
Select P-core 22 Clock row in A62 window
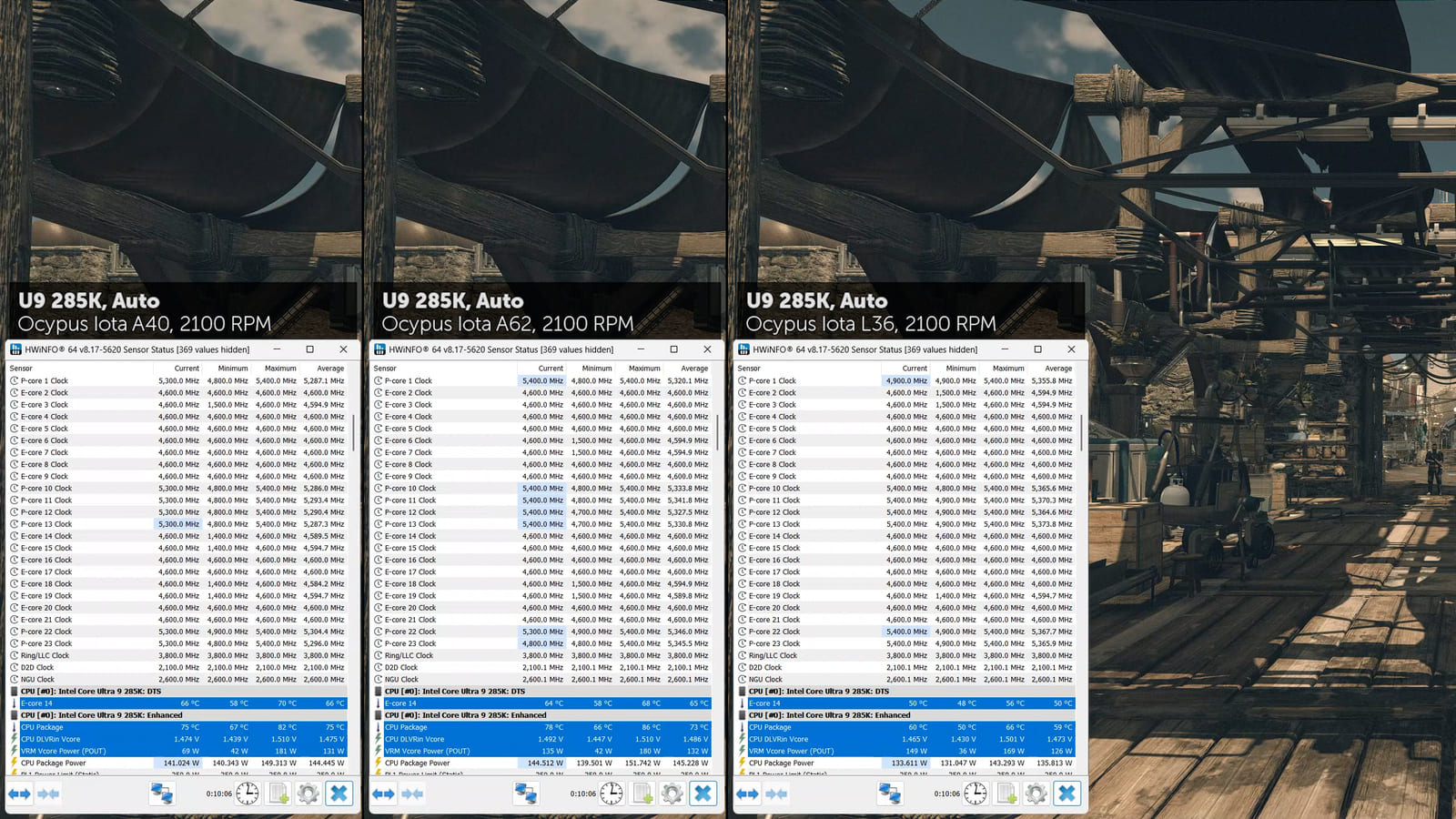click(541, 632)
